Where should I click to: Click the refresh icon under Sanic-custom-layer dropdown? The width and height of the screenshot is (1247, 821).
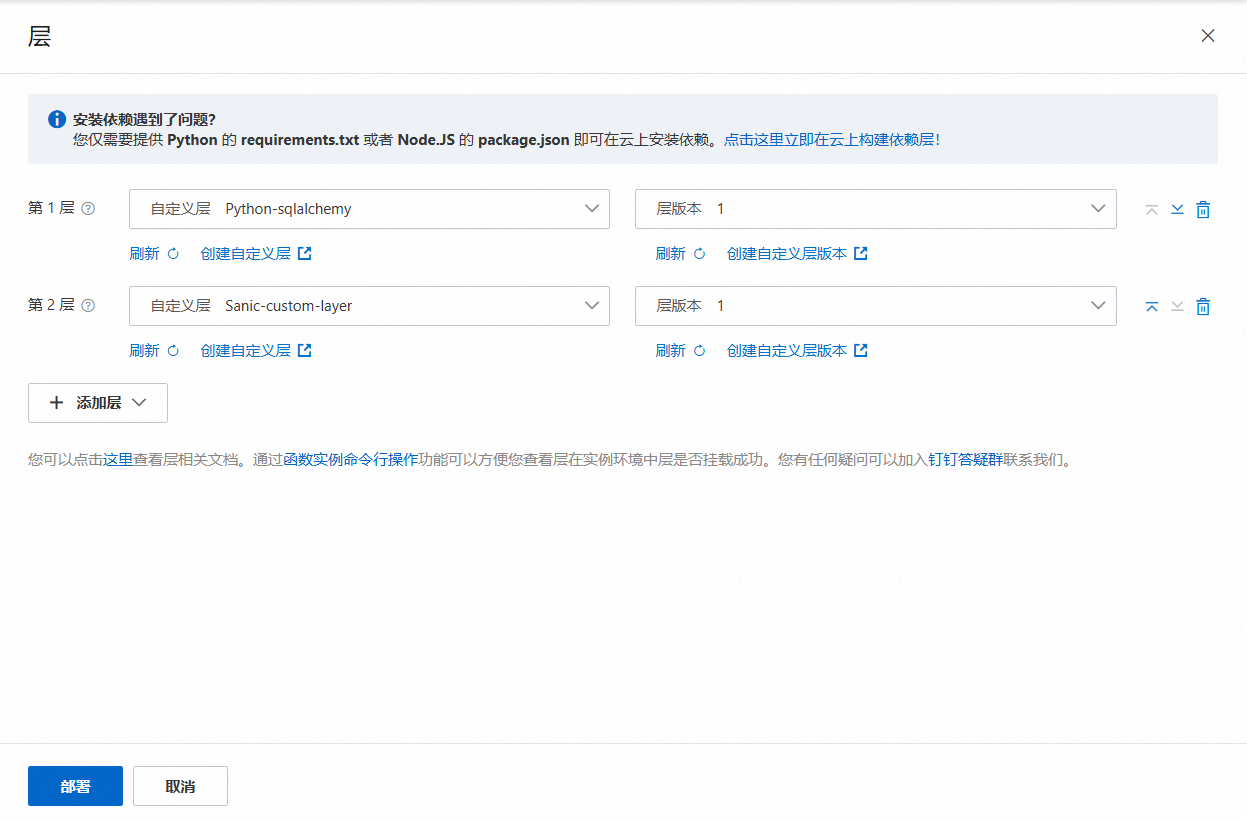[x=173, y=351]
